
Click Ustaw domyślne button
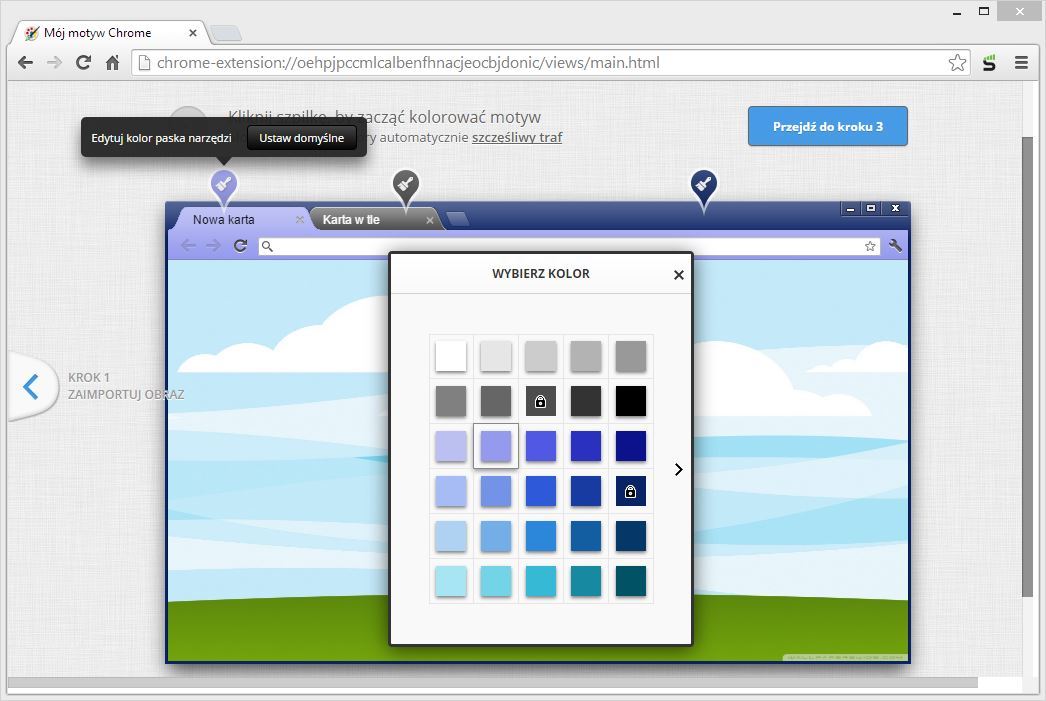[x=302, y=138]
